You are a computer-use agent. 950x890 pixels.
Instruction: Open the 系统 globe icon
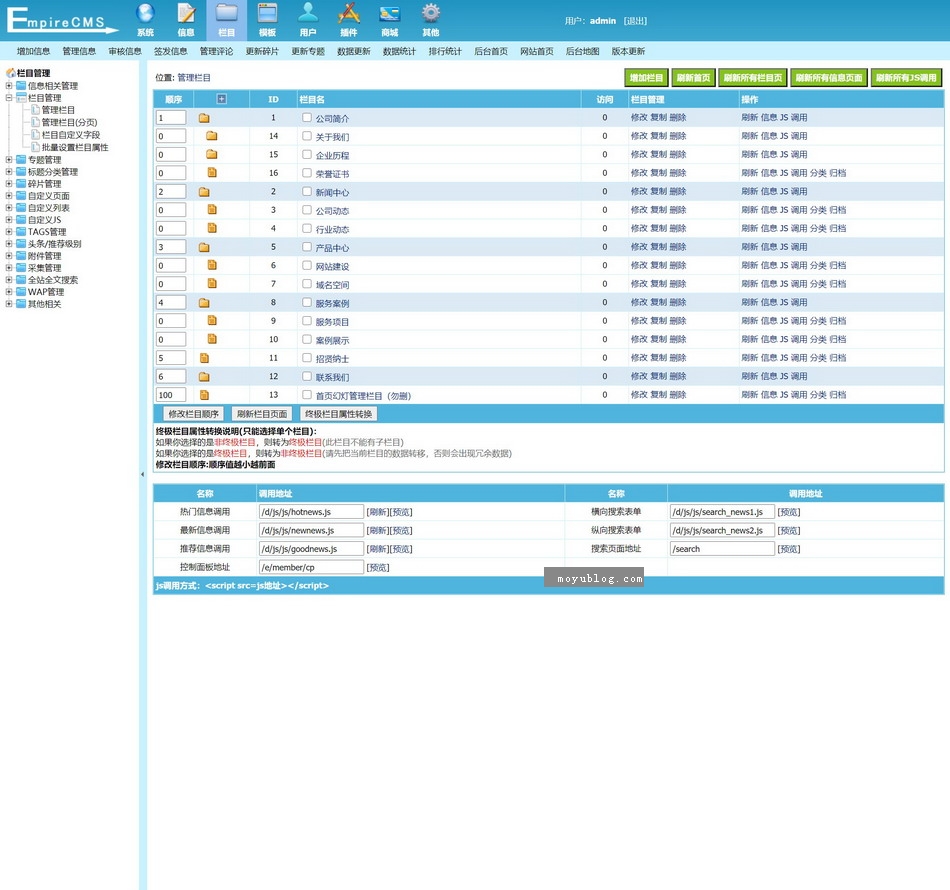pos(145,13)
